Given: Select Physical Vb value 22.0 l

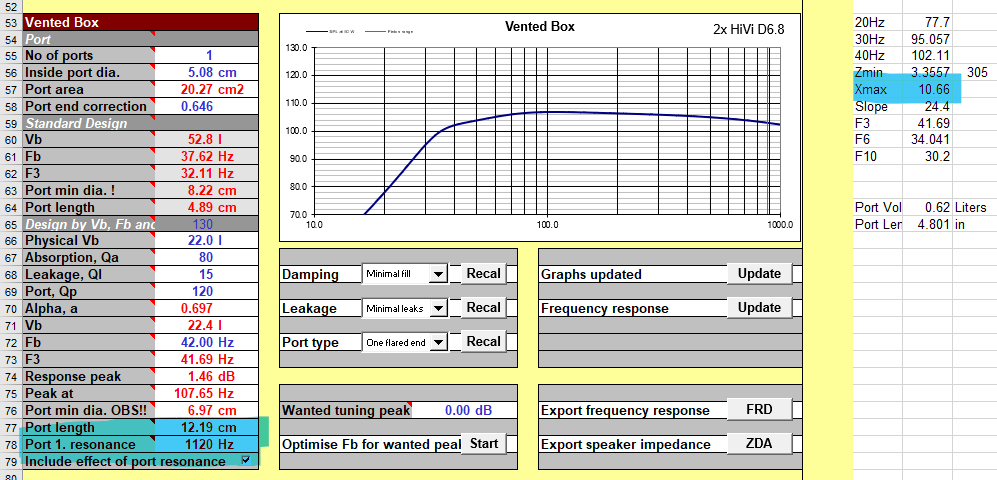Looking at the screenshot, I should pos(207,240).
